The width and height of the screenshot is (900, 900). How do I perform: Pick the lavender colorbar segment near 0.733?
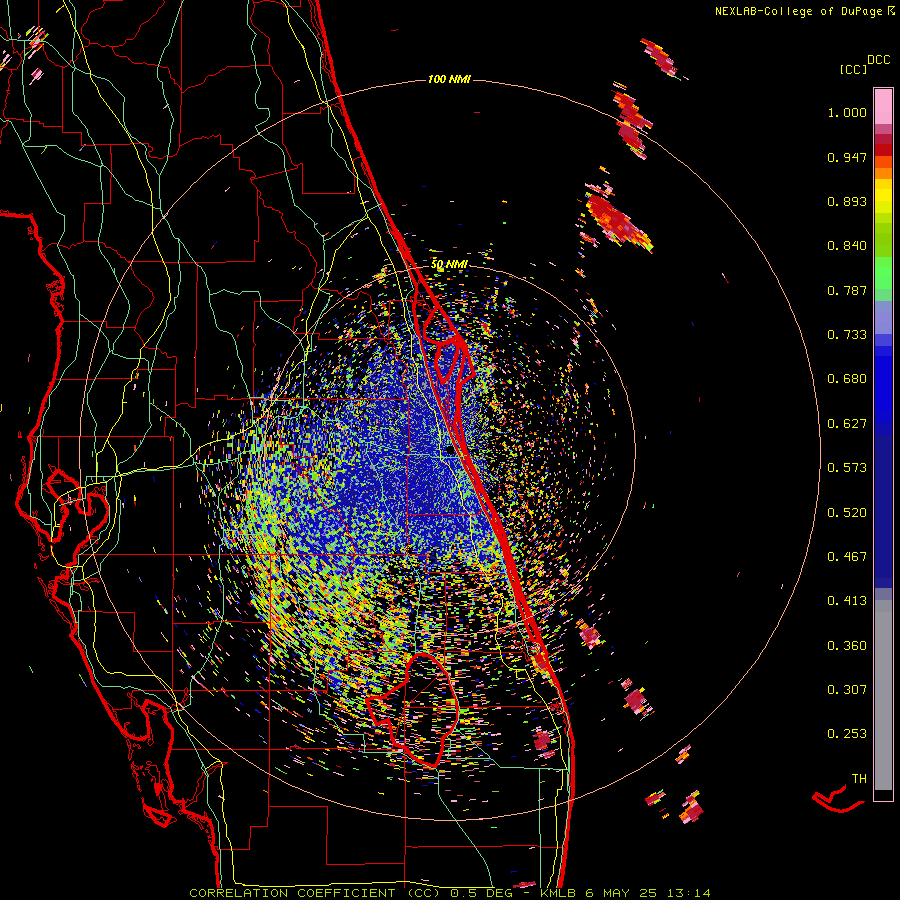pyautogui.click(x=883, y=318)
